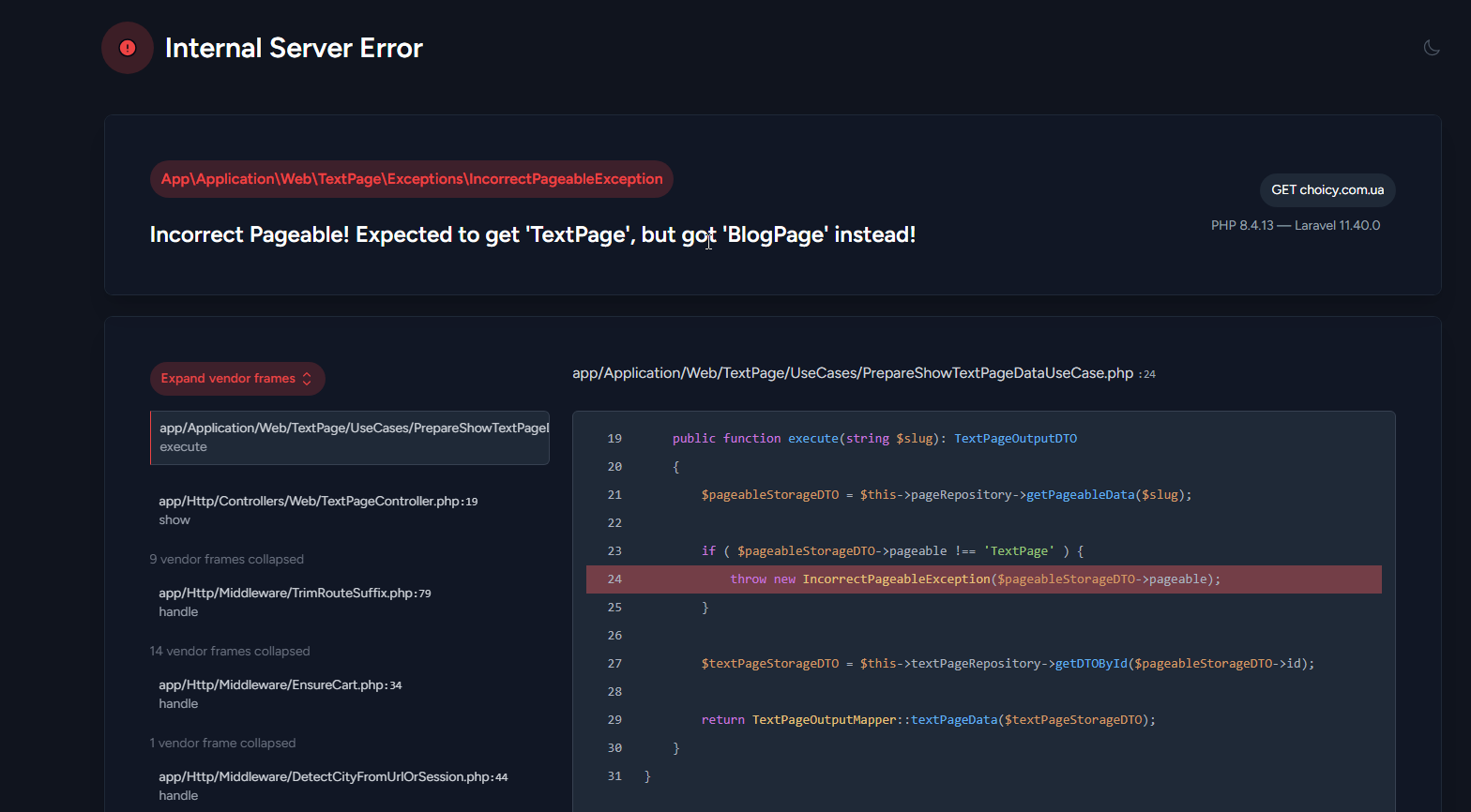Expand the 9 vendor frames collapsed group
1471x812 pixels.
pyautogui.click(x=227, y=559)
